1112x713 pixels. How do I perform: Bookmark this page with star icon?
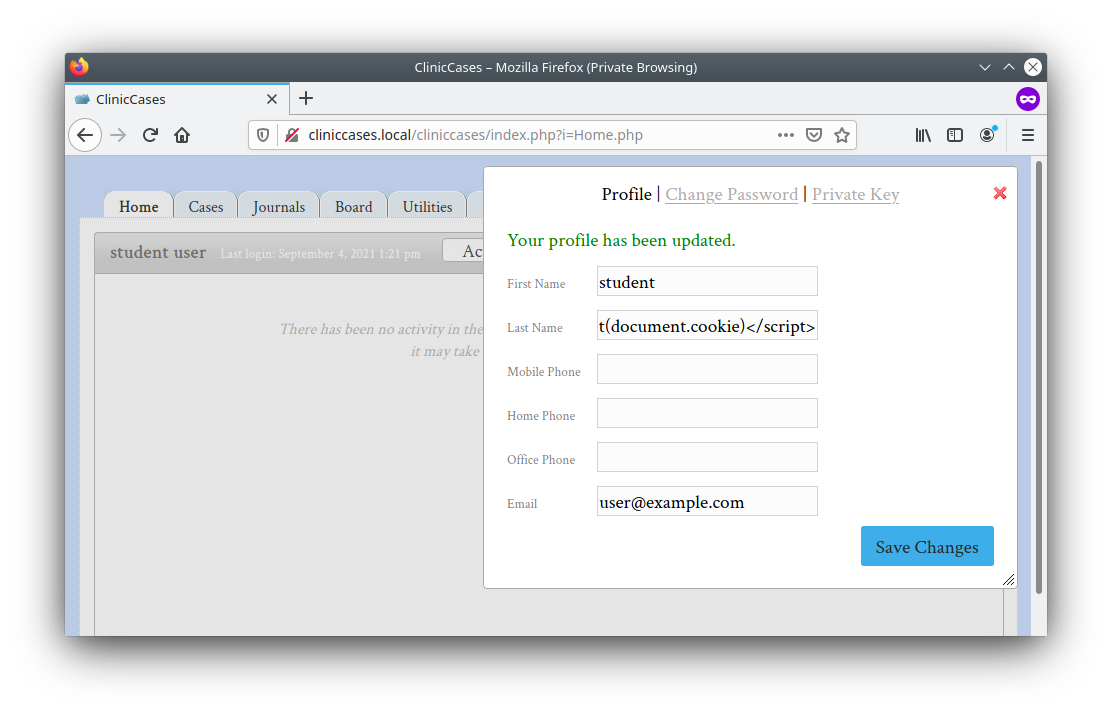(842, 135)
